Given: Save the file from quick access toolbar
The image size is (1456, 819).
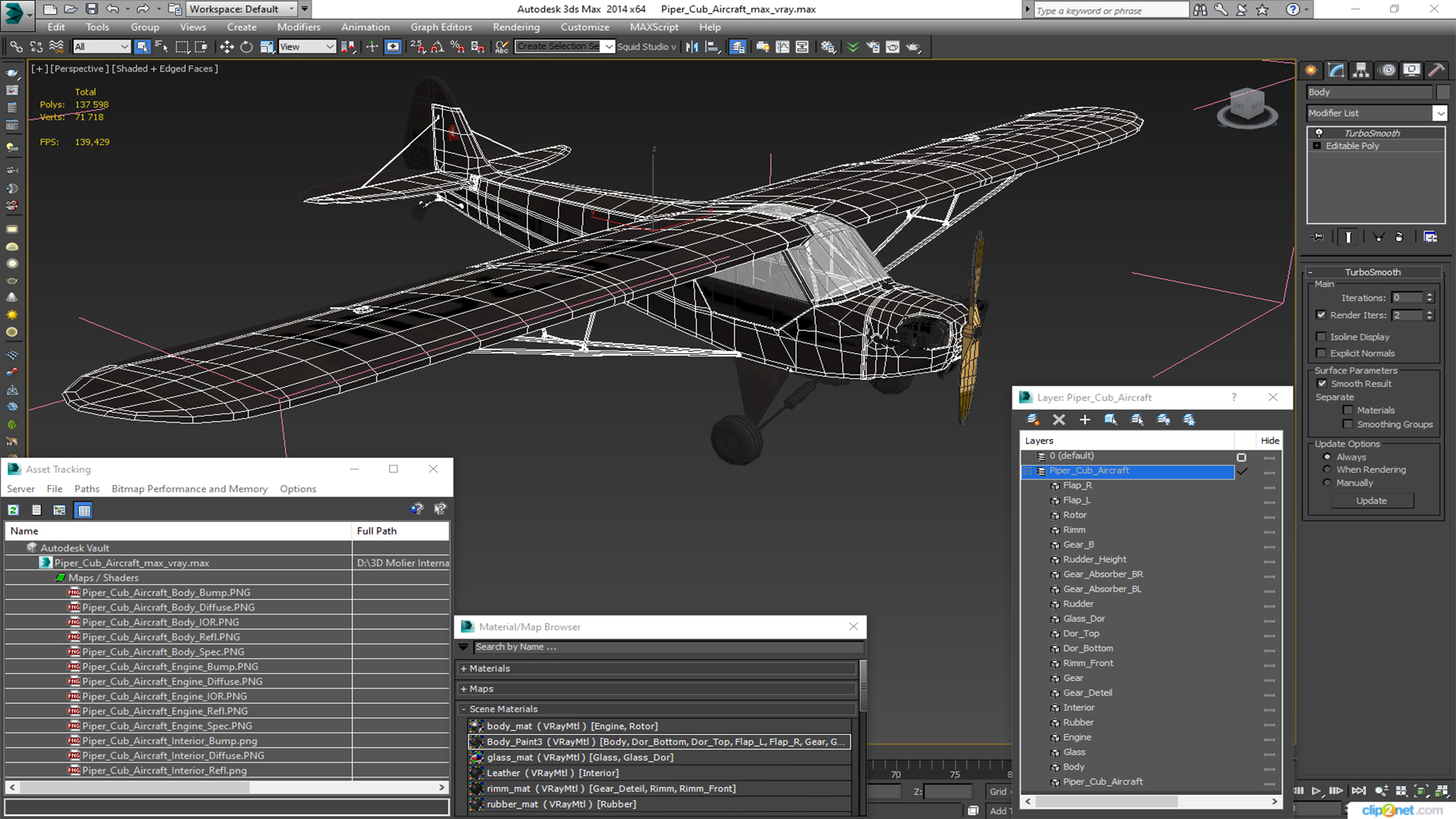Looking at the screenshot, I should [x=91, y=9].
